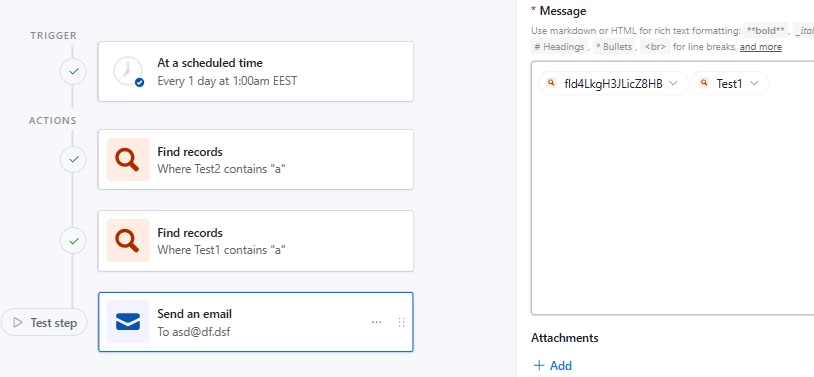Screen dimensions: 814x377
Task: Click the play icon in Test step
Action: pos(18,322)
